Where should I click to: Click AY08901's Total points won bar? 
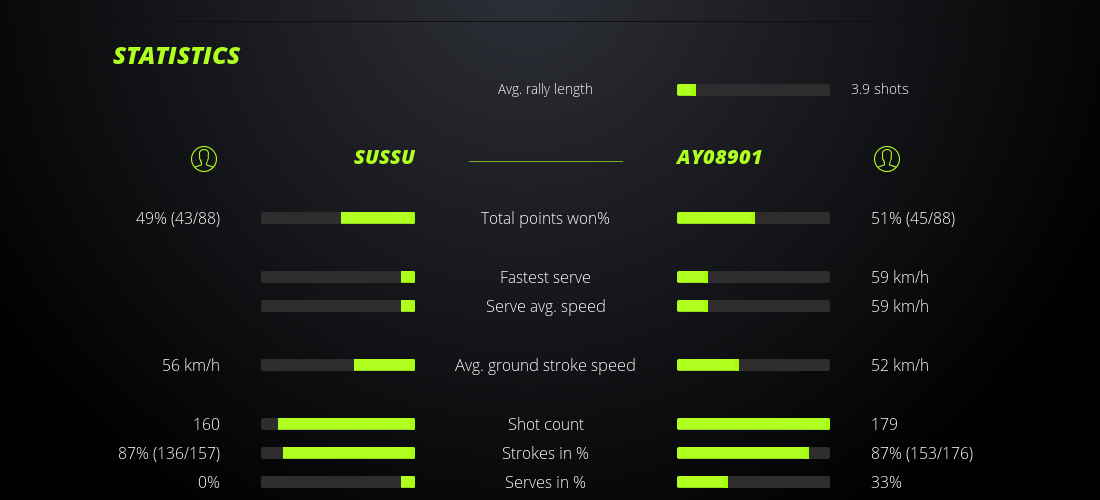coord(753,218)
